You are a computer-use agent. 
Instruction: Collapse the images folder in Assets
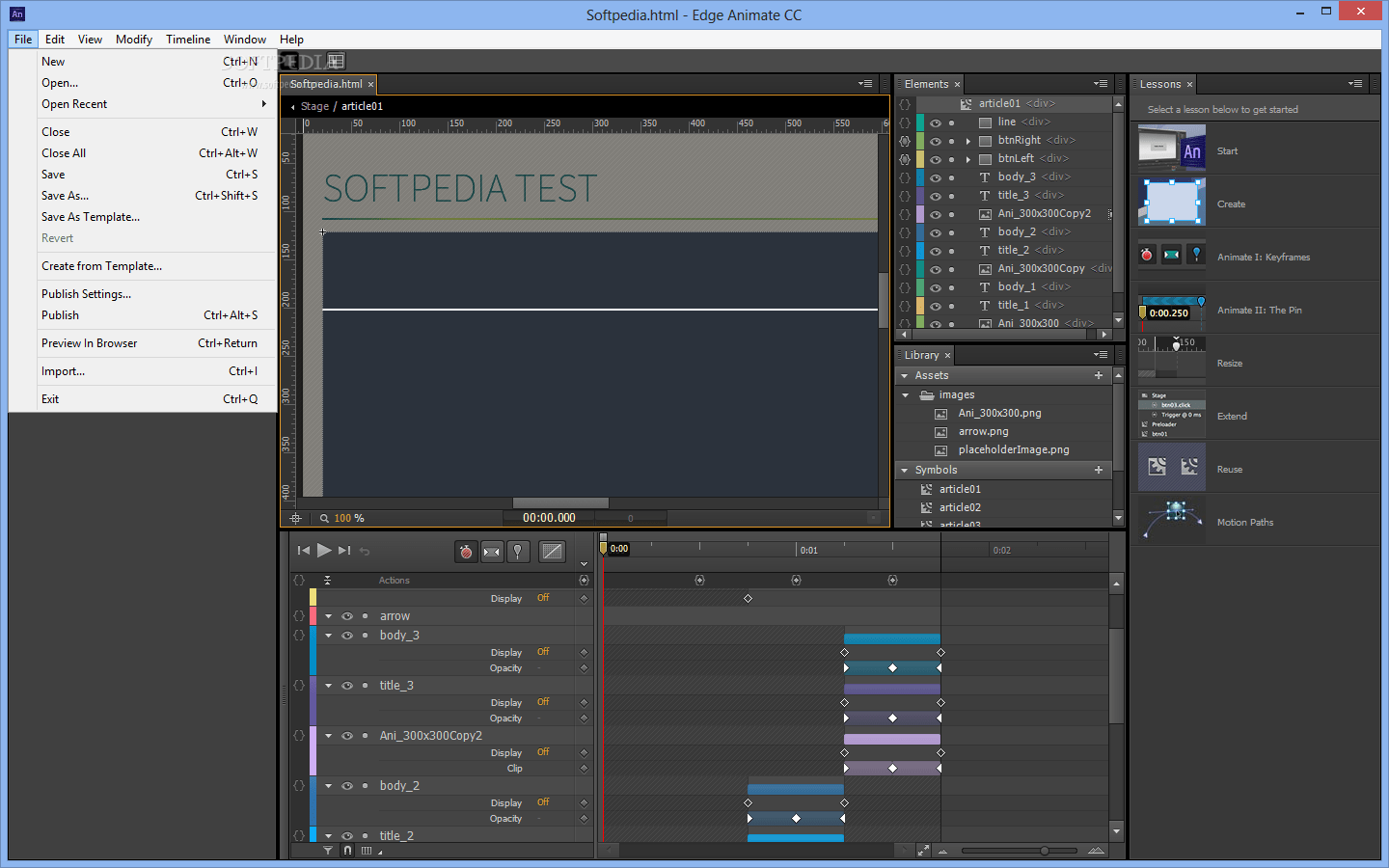(904, 394)
